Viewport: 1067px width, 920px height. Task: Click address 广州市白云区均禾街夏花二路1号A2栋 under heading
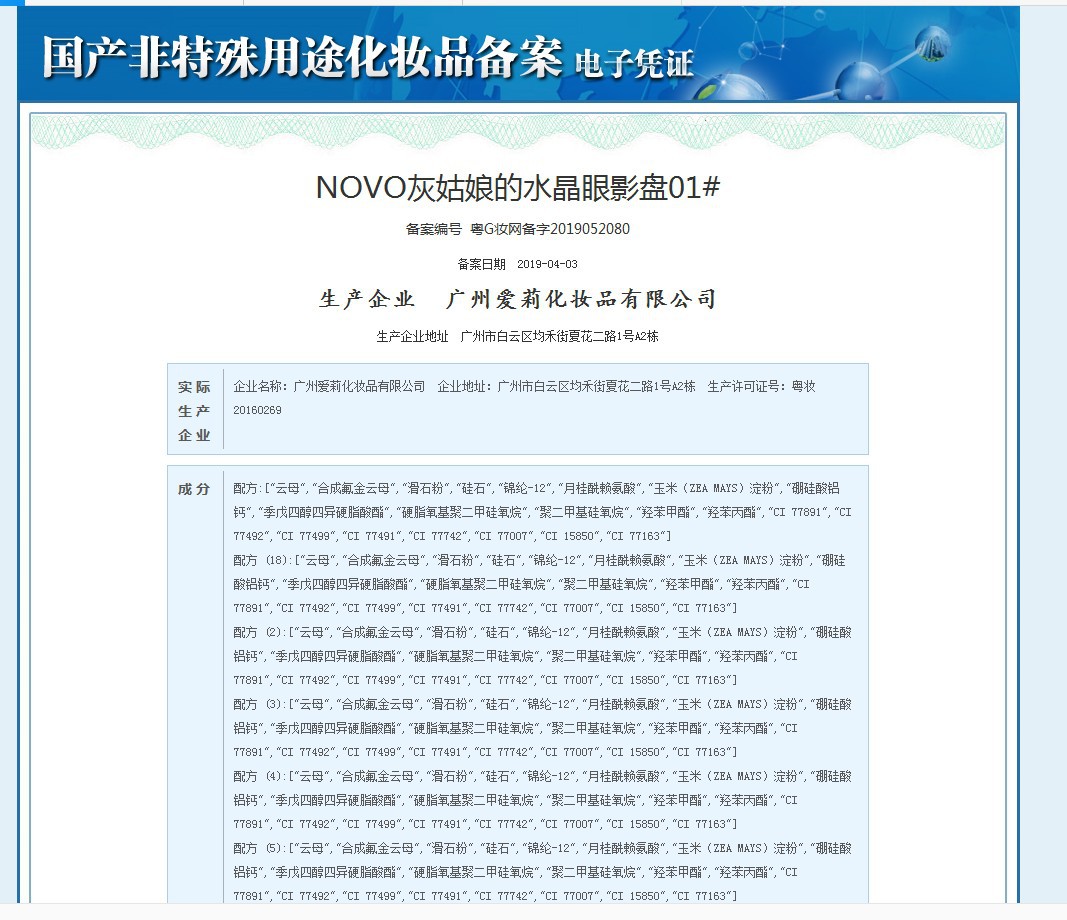pyautogui.click(x=559, y=336)
